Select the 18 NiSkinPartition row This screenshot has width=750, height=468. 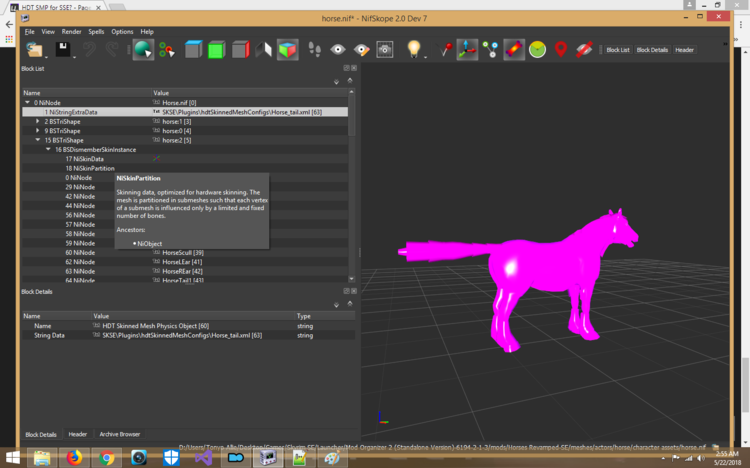pos(185,168)
